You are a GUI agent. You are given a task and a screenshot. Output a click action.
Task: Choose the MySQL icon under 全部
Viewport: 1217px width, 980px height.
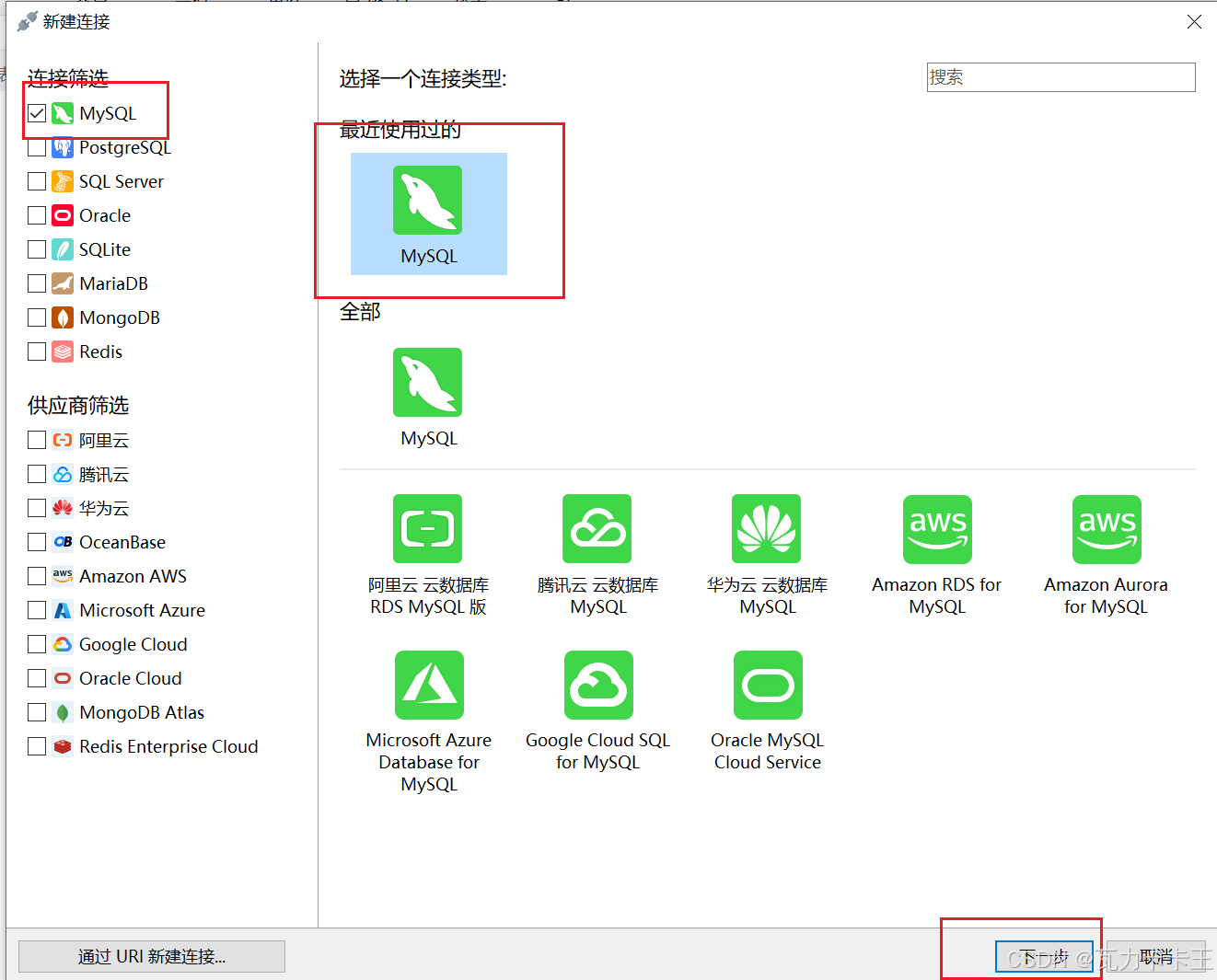click(x=427, y=382)
